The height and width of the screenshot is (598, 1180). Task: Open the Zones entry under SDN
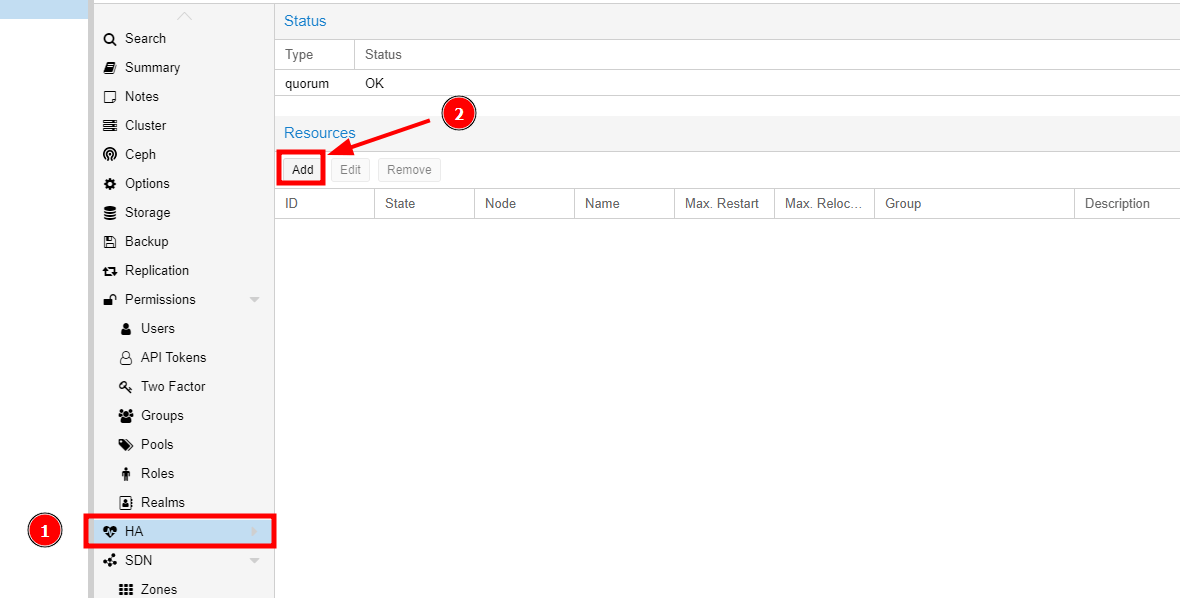click(x=158, y=589)
